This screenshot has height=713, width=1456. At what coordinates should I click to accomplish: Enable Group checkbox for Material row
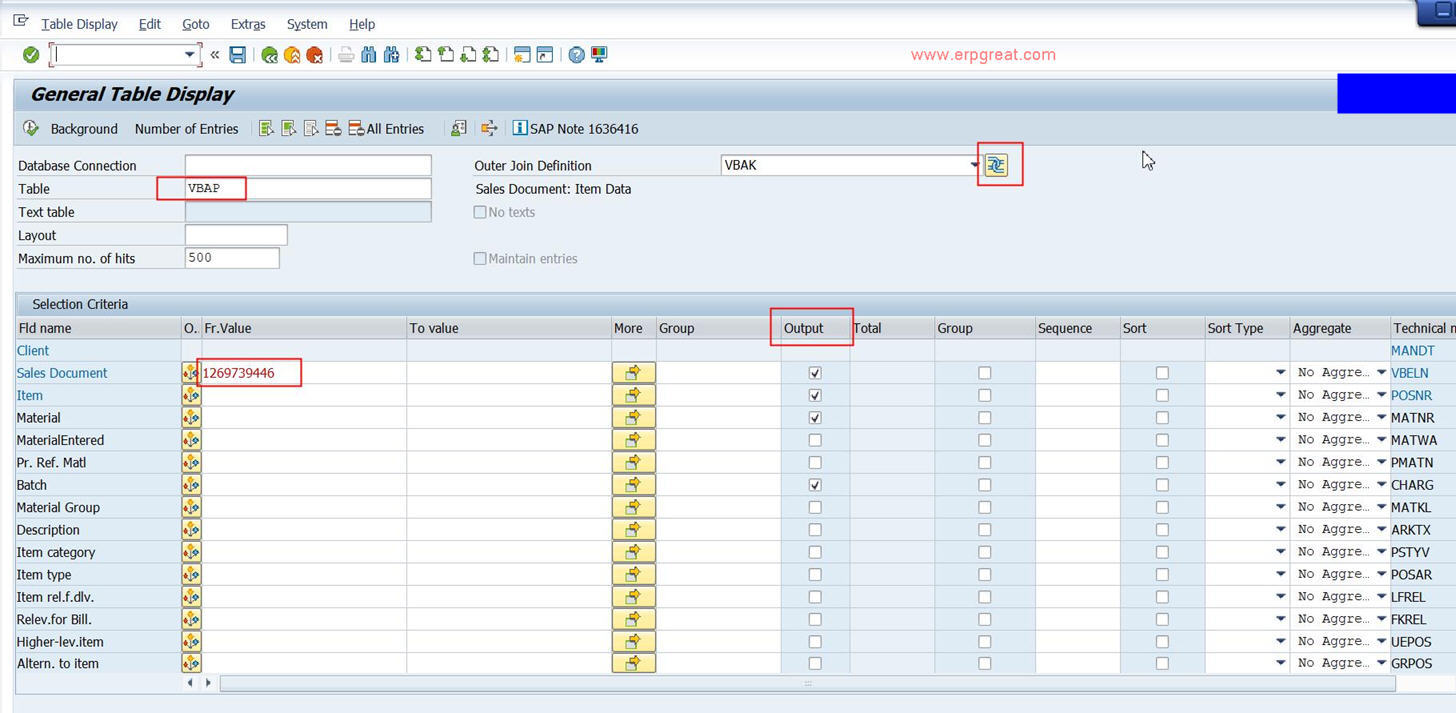click(x=985, y=418)
